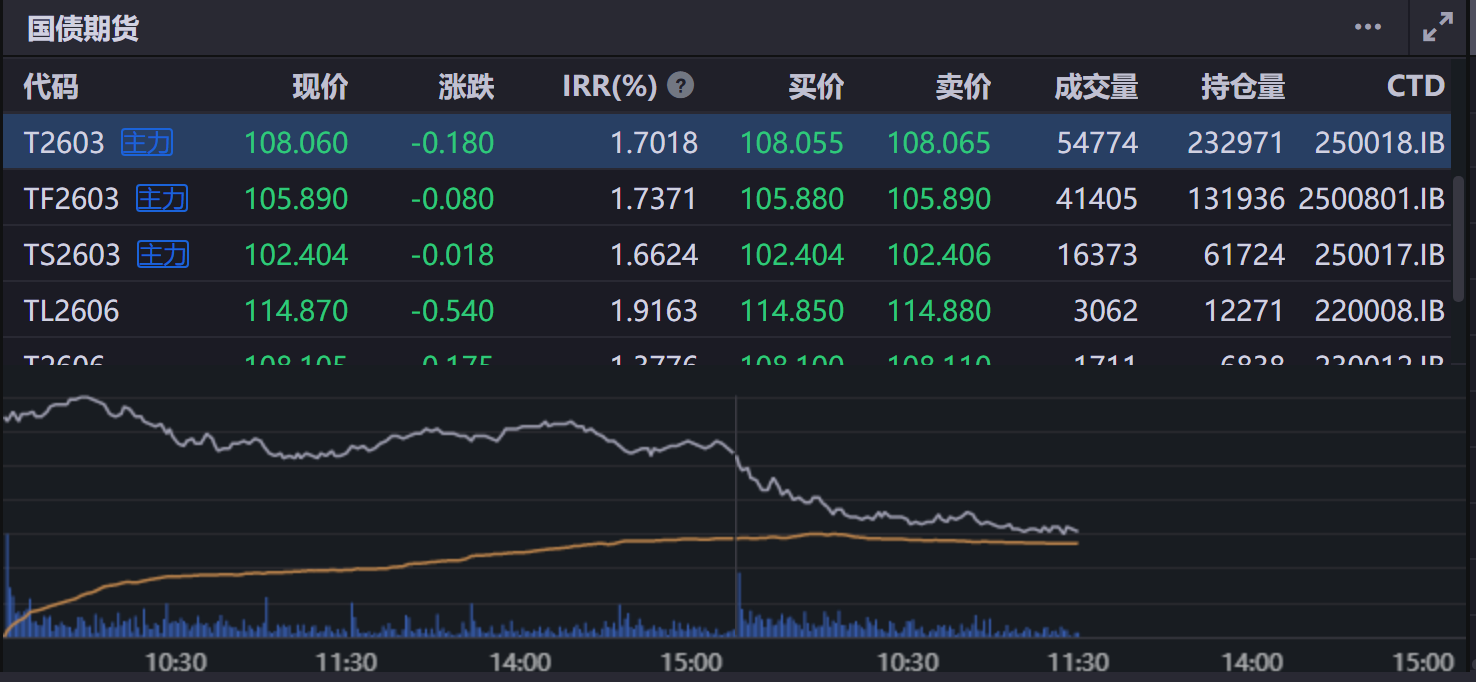Sort by the 涨跌 column header
Viewport: 1476px width, 682px height.
pos(466,87)
